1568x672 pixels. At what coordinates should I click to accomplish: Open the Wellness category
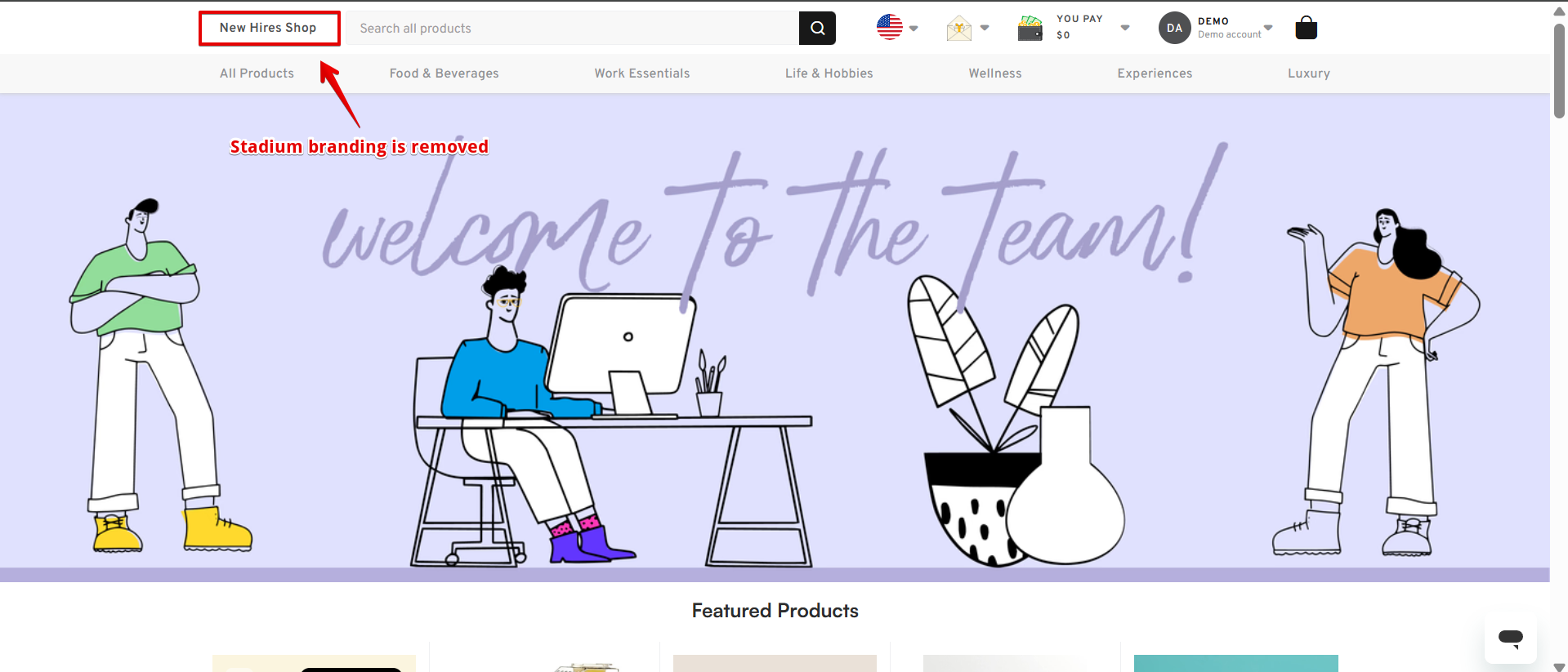(x=995, y=73)
